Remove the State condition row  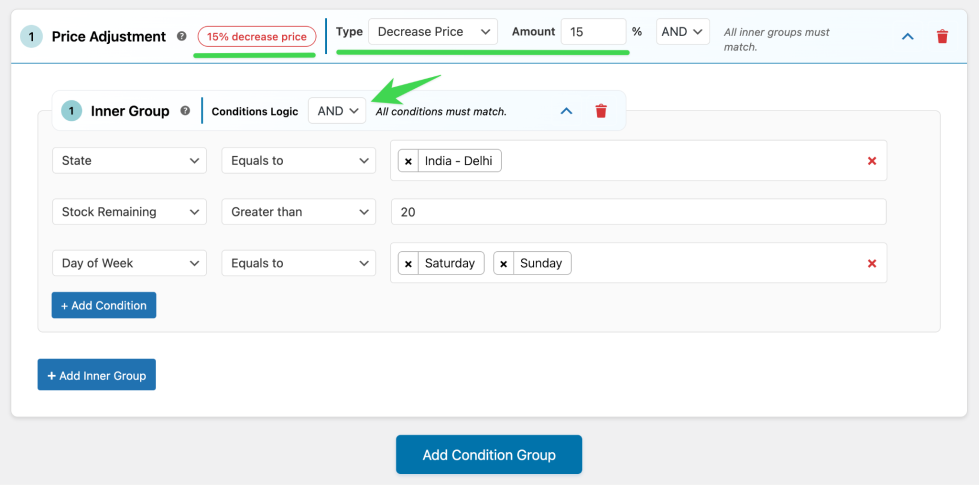tap(872, 161)
